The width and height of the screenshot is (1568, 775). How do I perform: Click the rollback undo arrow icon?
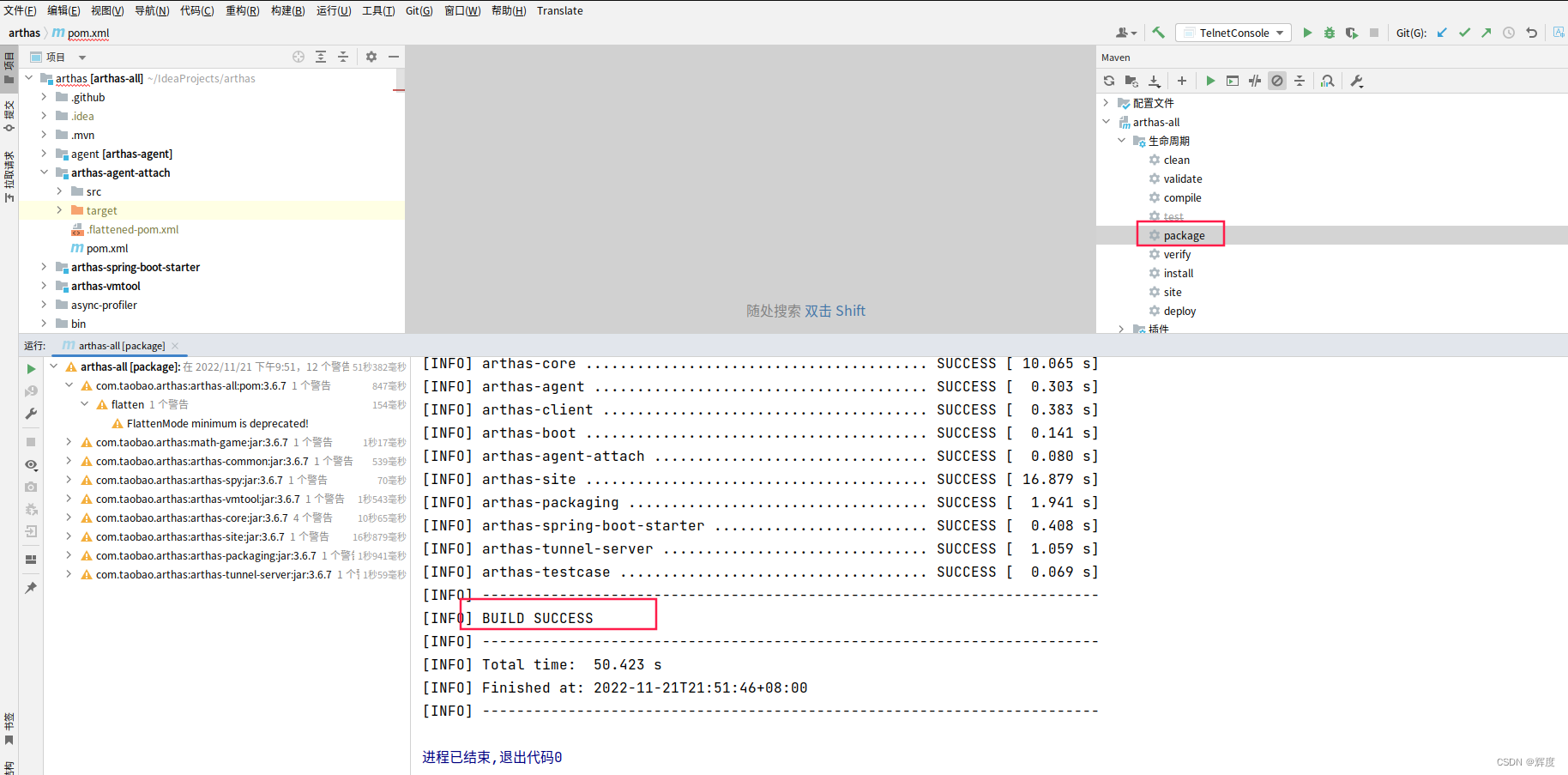click(1531, 33)
